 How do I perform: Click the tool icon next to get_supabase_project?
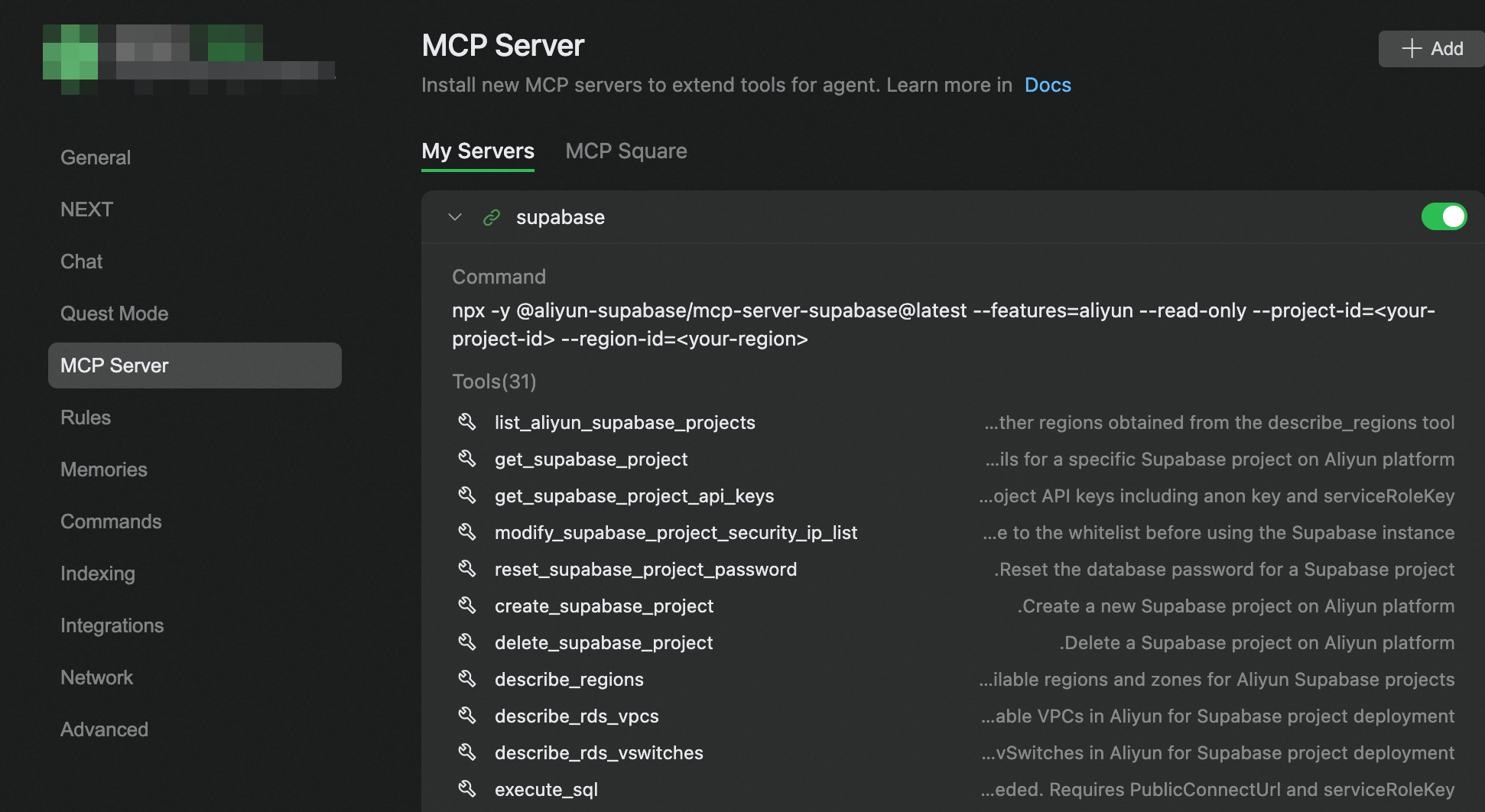click(467, 459)
